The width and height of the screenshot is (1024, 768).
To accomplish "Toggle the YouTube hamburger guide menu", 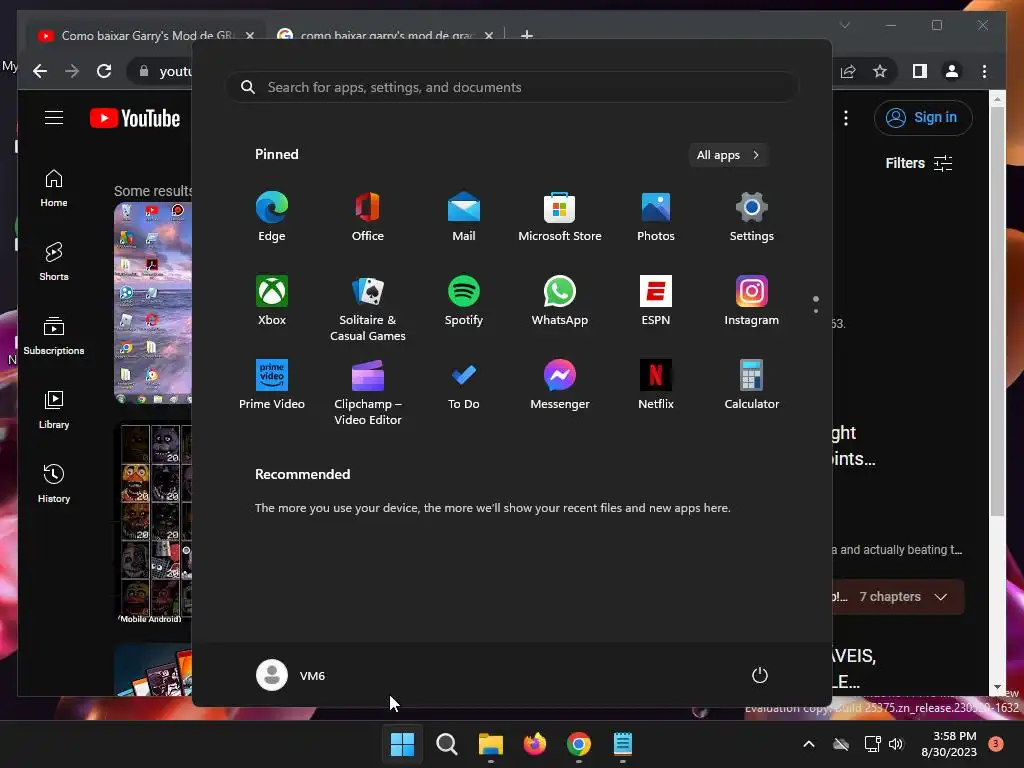I will (x=54, y=118).
